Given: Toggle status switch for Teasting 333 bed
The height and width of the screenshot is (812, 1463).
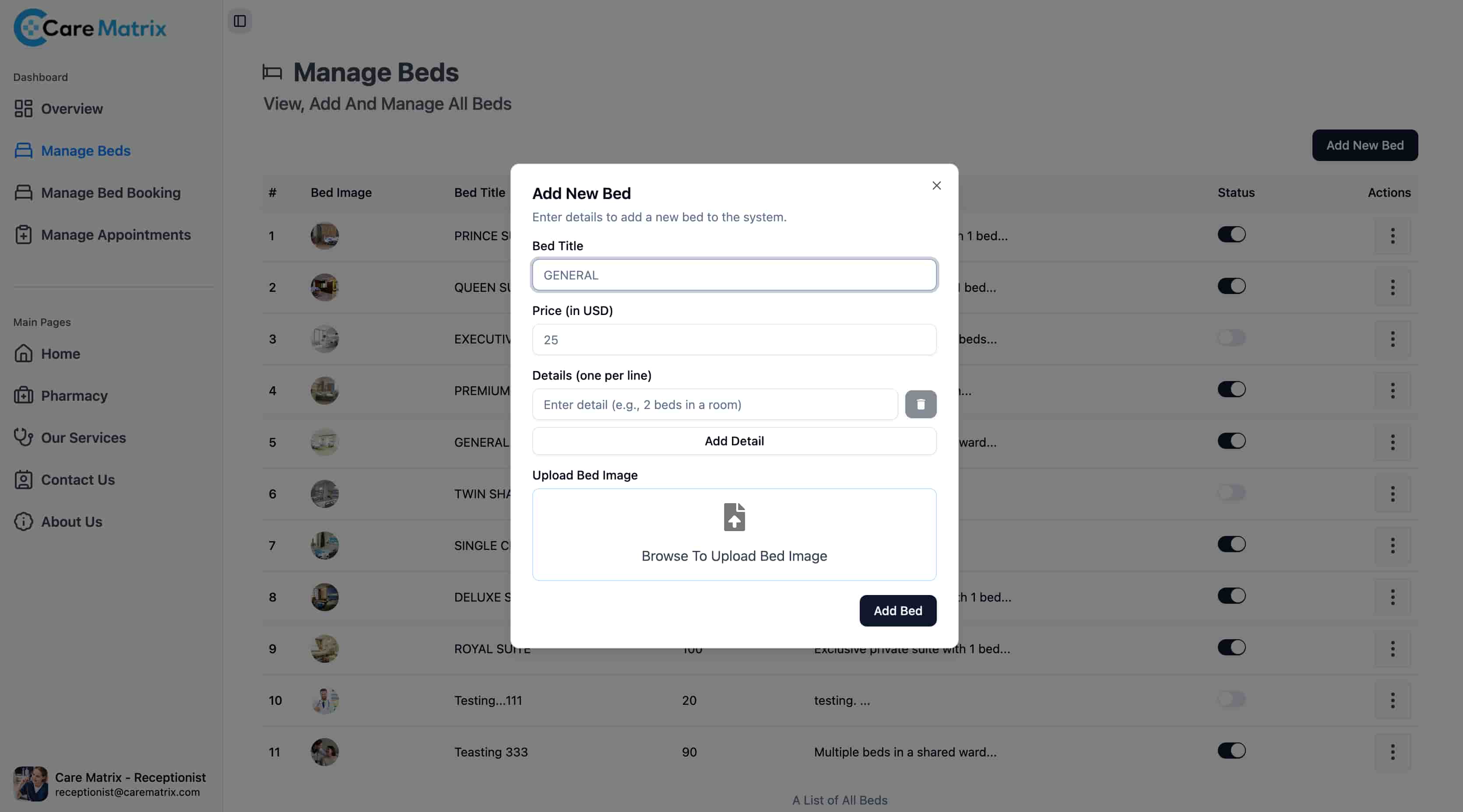Looking at the screenshot, I should pos(1231,751).
